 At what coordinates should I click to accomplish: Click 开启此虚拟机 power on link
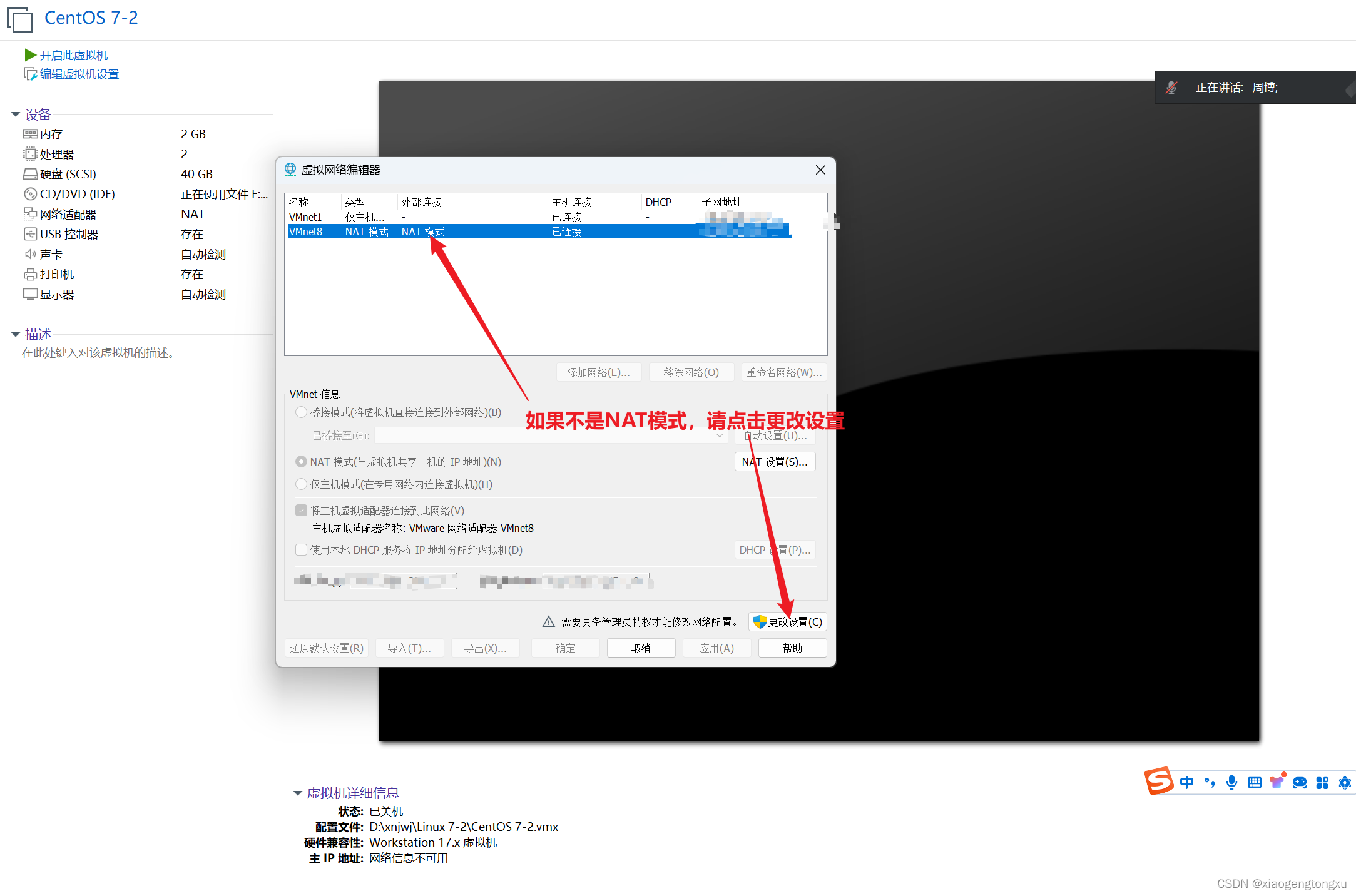pos(74,55)
